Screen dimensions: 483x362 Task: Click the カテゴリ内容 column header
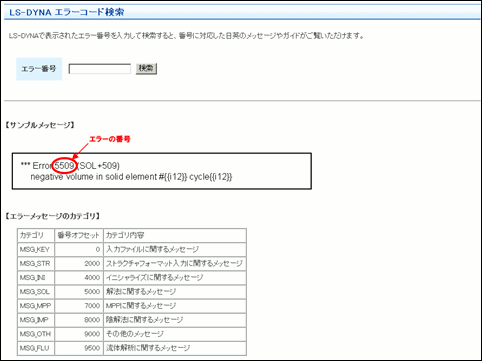pos(175,235)
